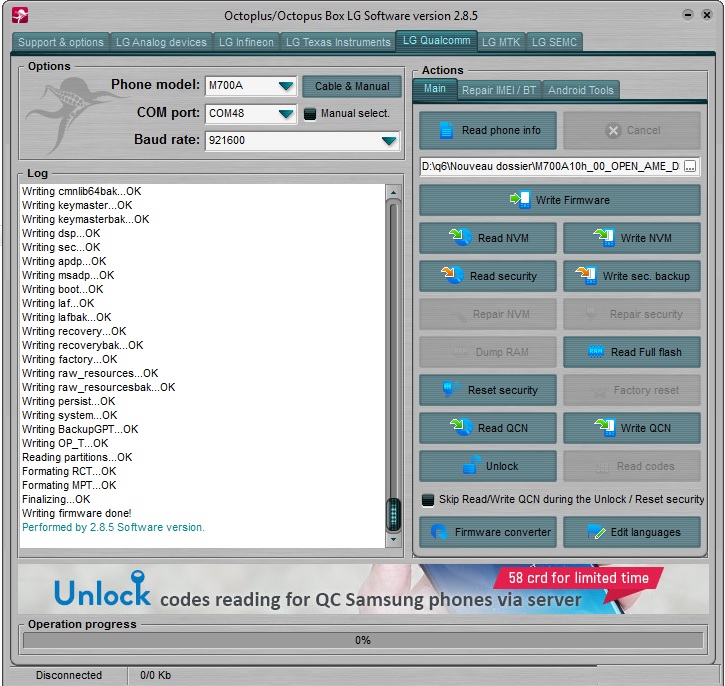Open the LG MTK tab
Viewport: 725px width, 686px height.
pyautogui.click(x=501, y=42)
